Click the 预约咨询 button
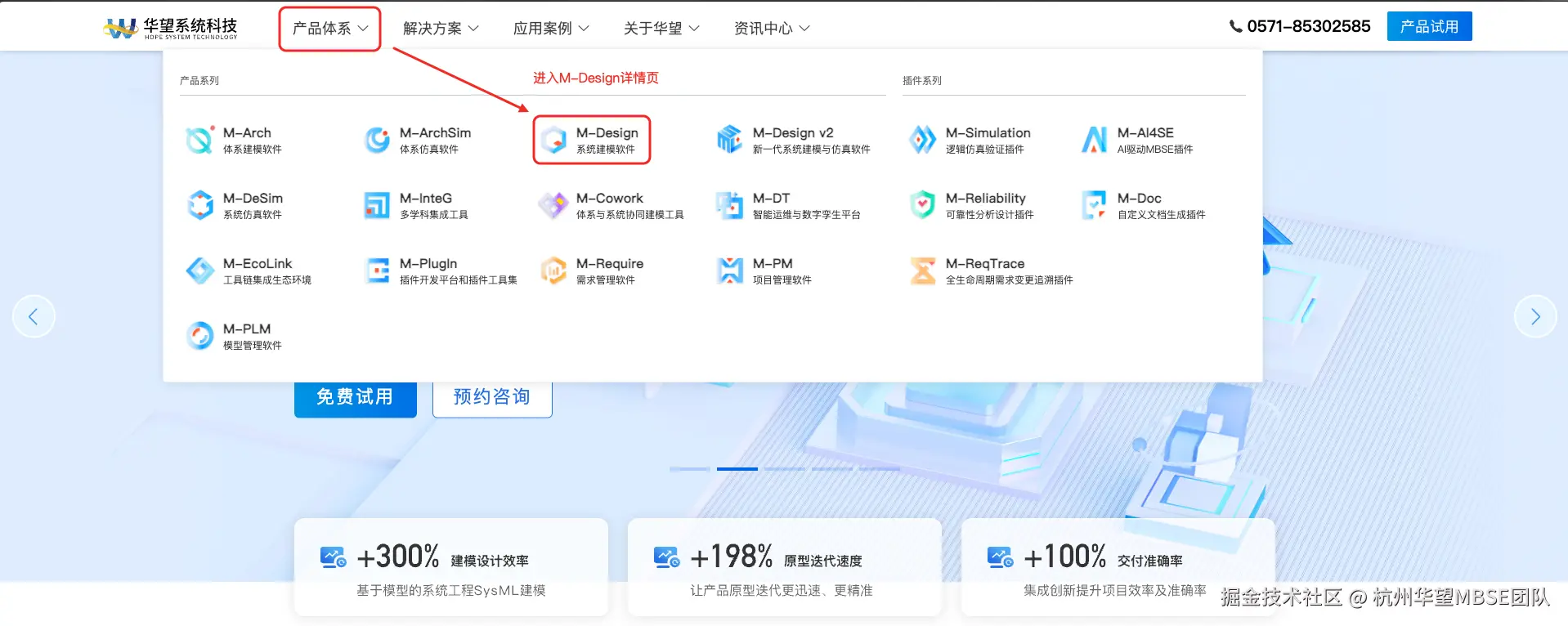This screenshot has width=1568, height=626. [x=492, y=398]
